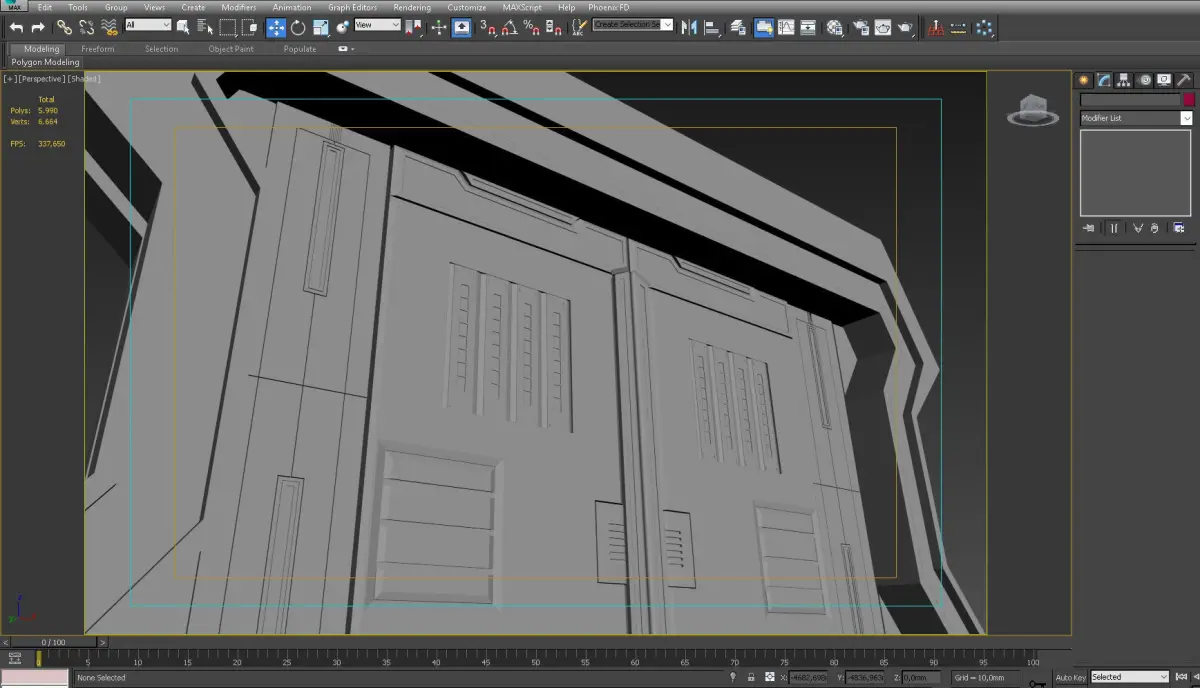Open the Selection Filter All dropdown

[x=148, y=25]
